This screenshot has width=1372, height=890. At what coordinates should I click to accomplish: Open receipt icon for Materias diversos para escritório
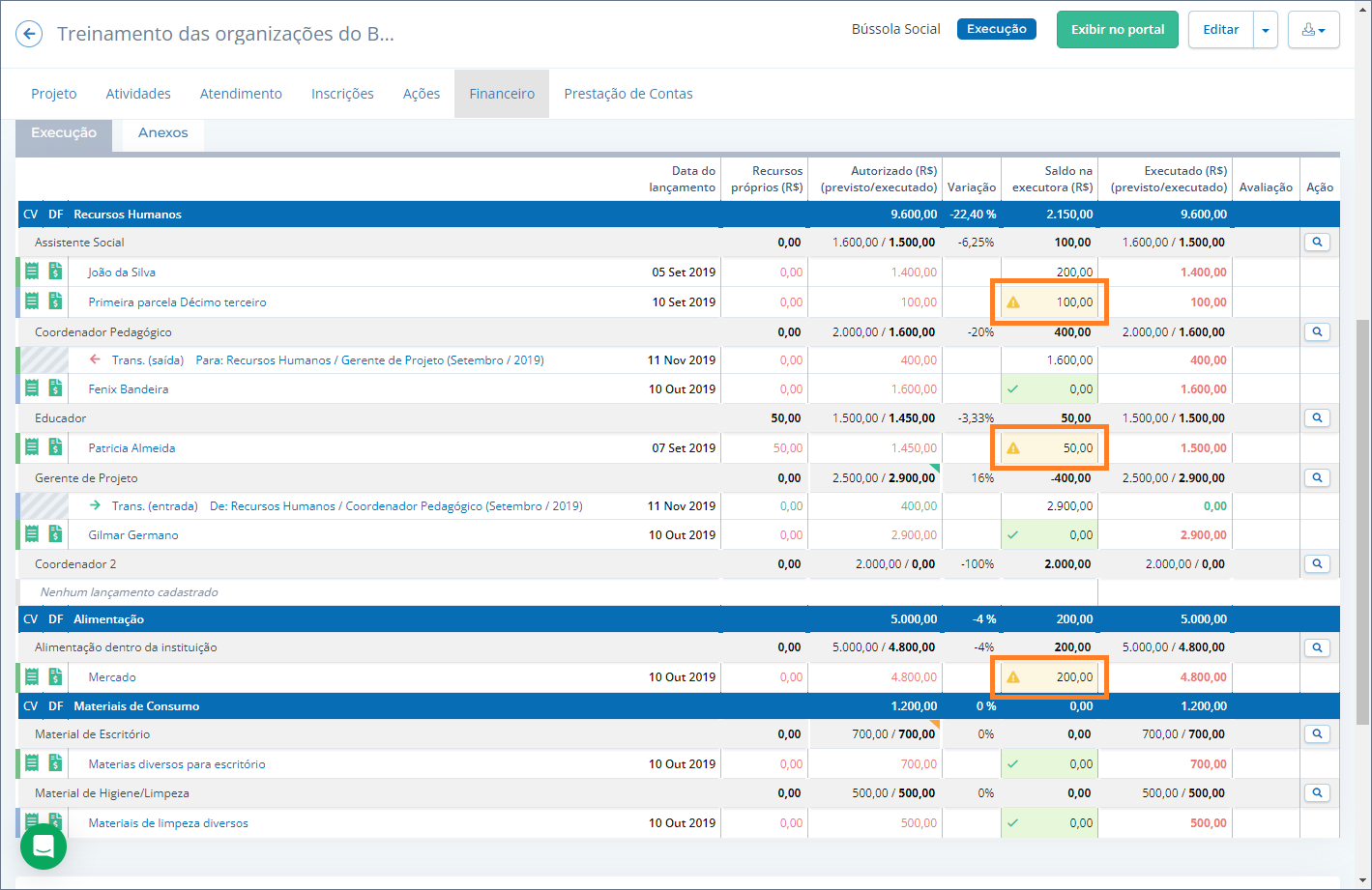coord(32,763)
